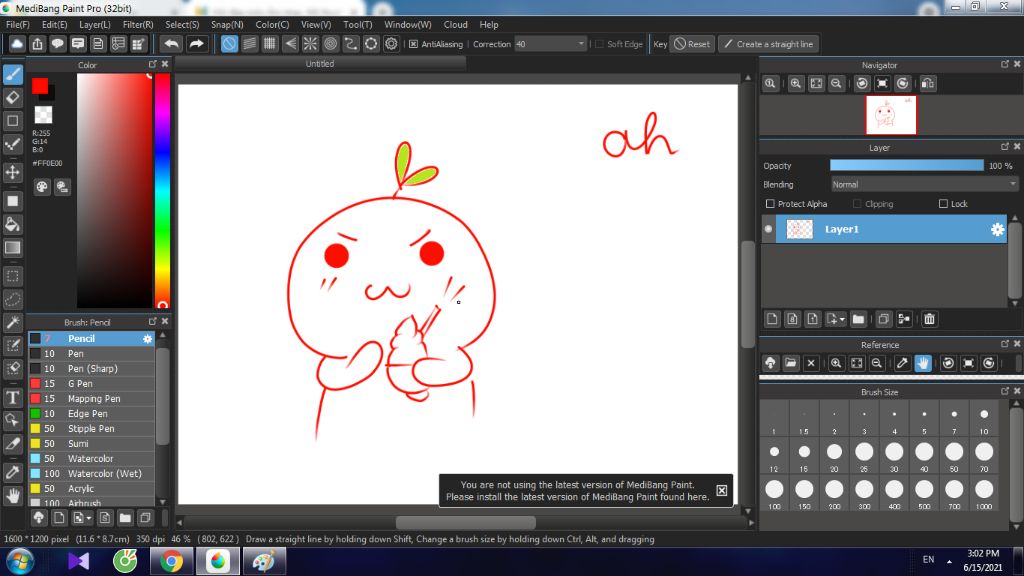Click Create a straight line button

click(x=769, y=44)
